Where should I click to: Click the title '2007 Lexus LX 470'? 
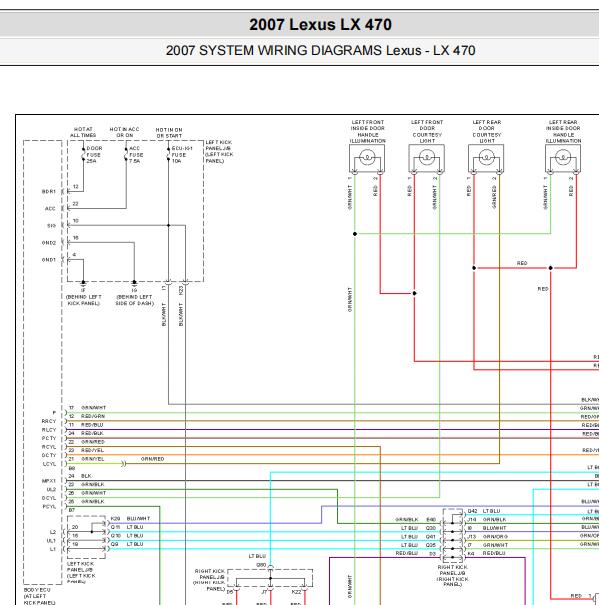pos(320,25)
